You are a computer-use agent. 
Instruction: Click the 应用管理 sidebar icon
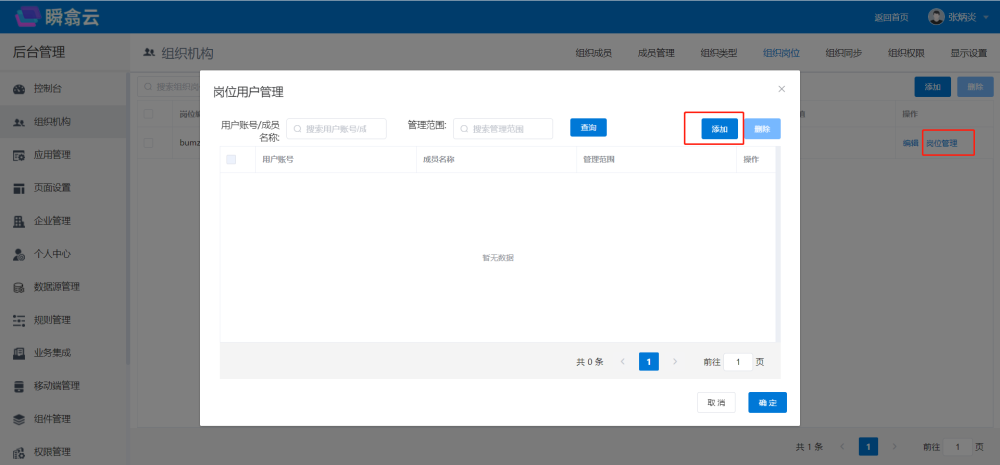19,155
